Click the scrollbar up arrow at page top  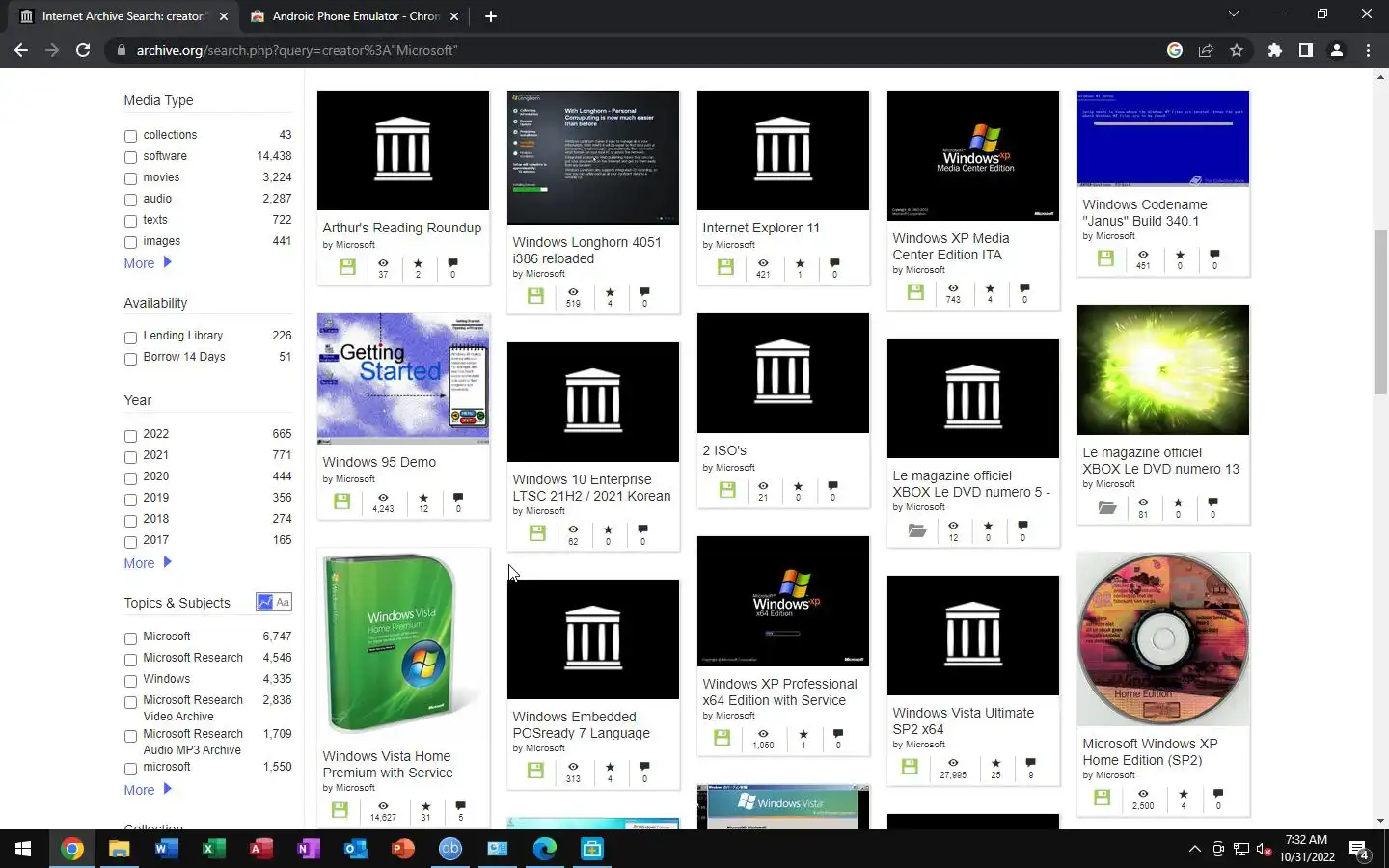pos(1380,77)
